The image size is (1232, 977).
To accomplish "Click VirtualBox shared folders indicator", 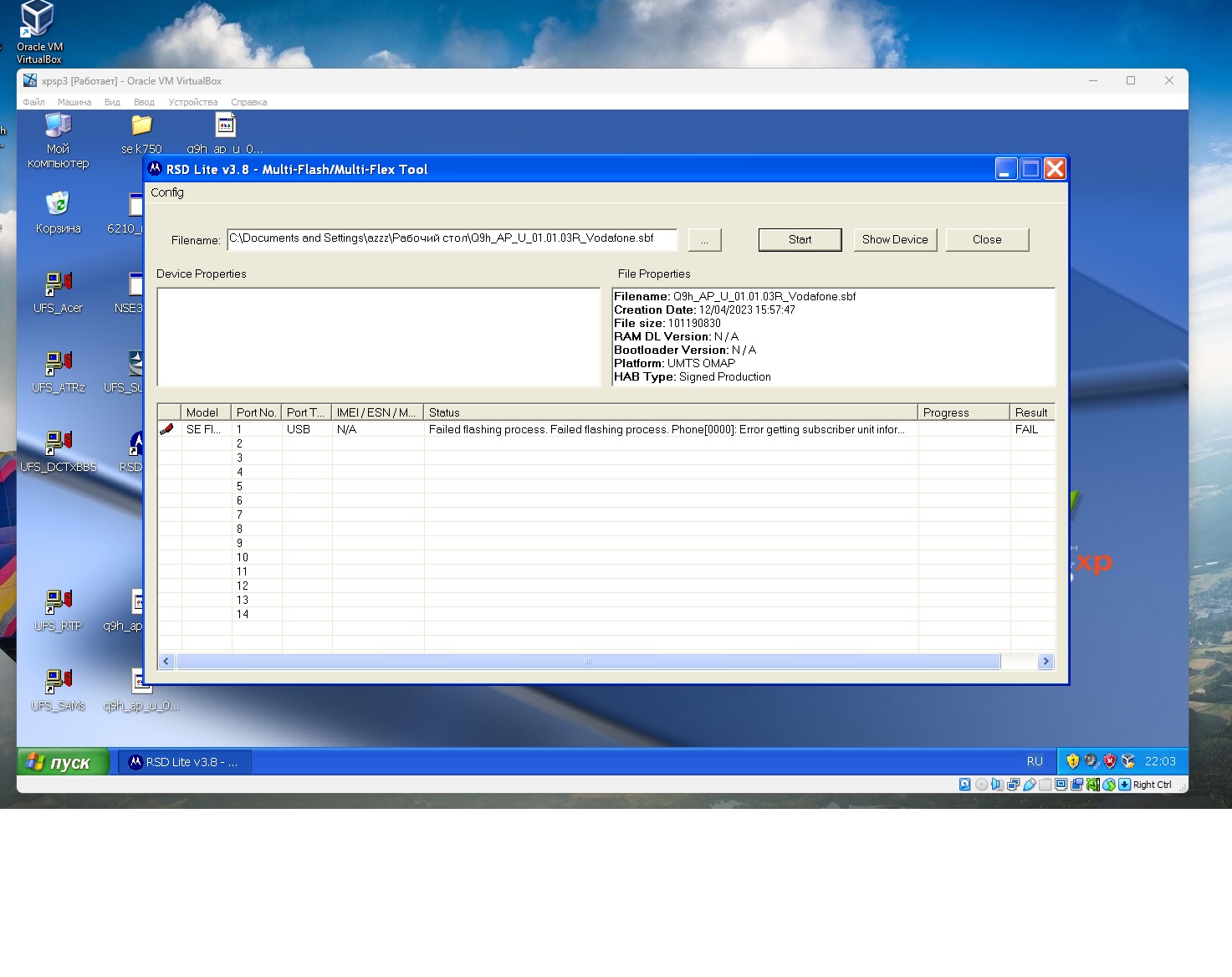I will click(x=1045, y=785).
